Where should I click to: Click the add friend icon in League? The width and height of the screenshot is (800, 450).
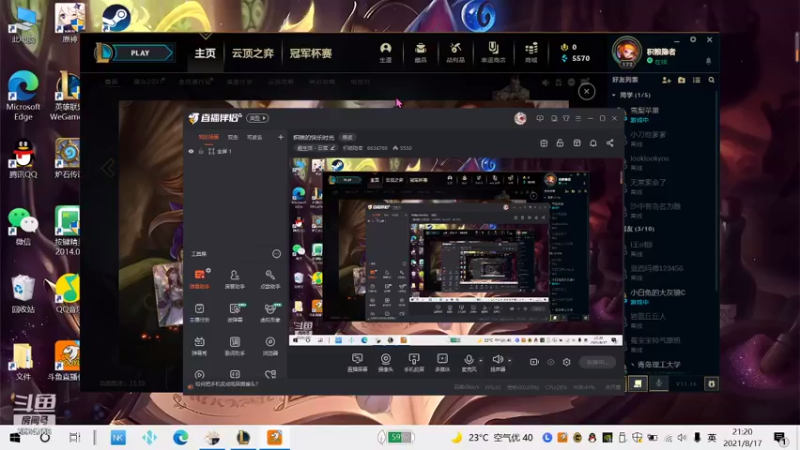666,80
